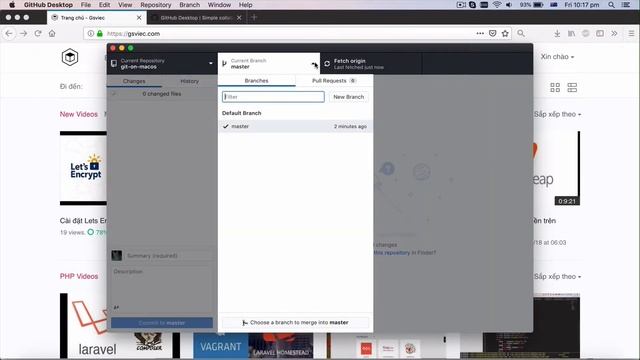This screenshot has height=360, width=640.
Task: Open New Videos Sắp xếp theo dropdown
Action: pyautogui.click(x=557, y=114)
